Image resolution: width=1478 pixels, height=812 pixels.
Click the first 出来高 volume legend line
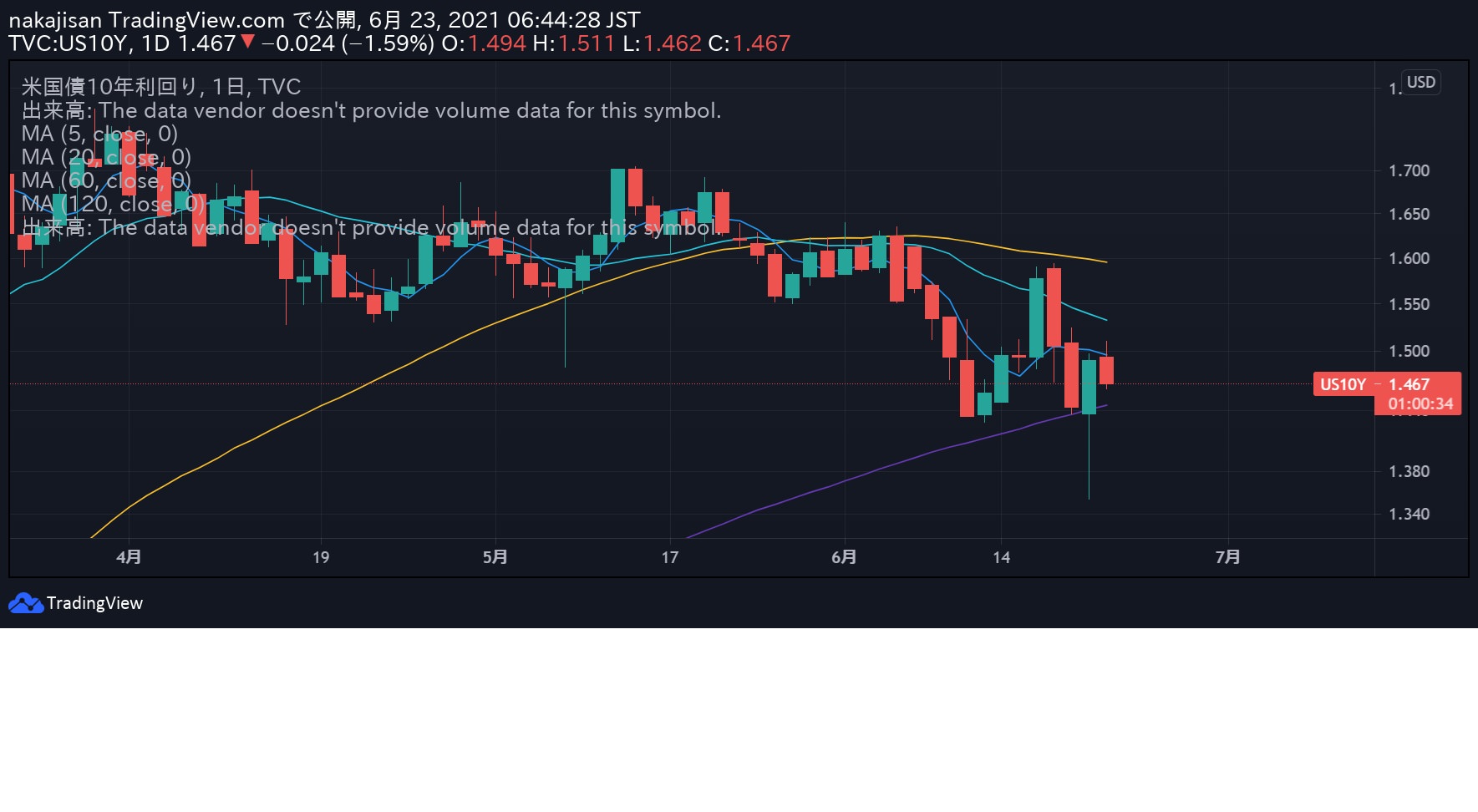(x=371, y=110)
